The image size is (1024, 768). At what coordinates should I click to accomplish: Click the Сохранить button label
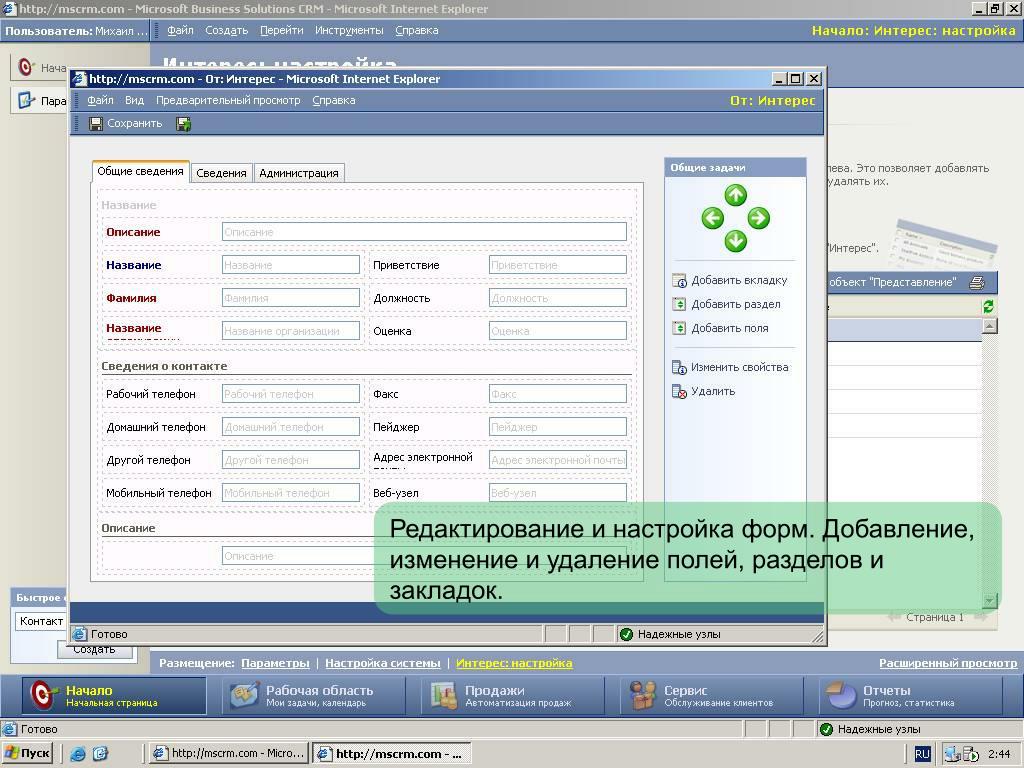point(135,123)
